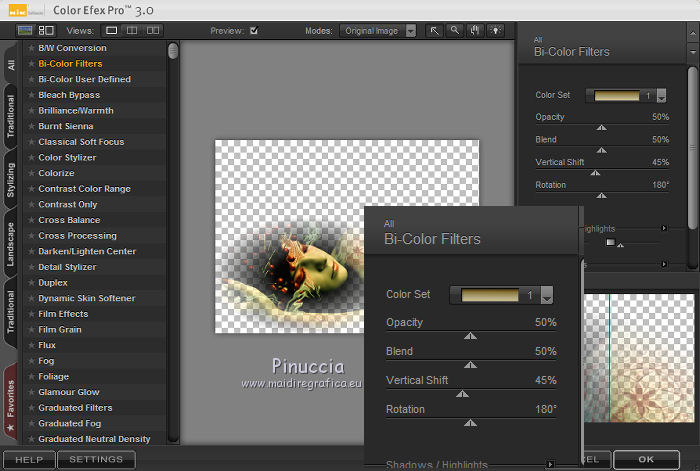The width and height of the screenshot is (700, 471).
Task: Activate the magnifier zoom tool
Action: 454,31
